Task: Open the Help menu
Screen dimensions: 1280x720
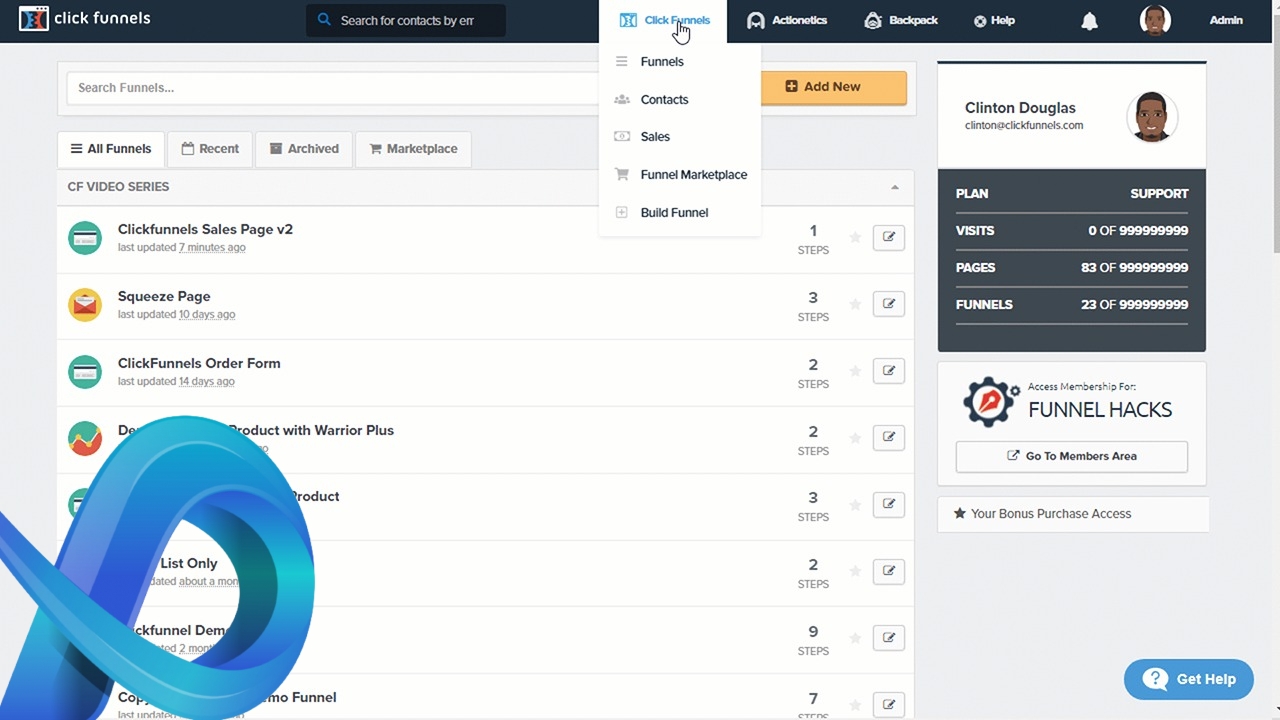Action: pos(994,20)
